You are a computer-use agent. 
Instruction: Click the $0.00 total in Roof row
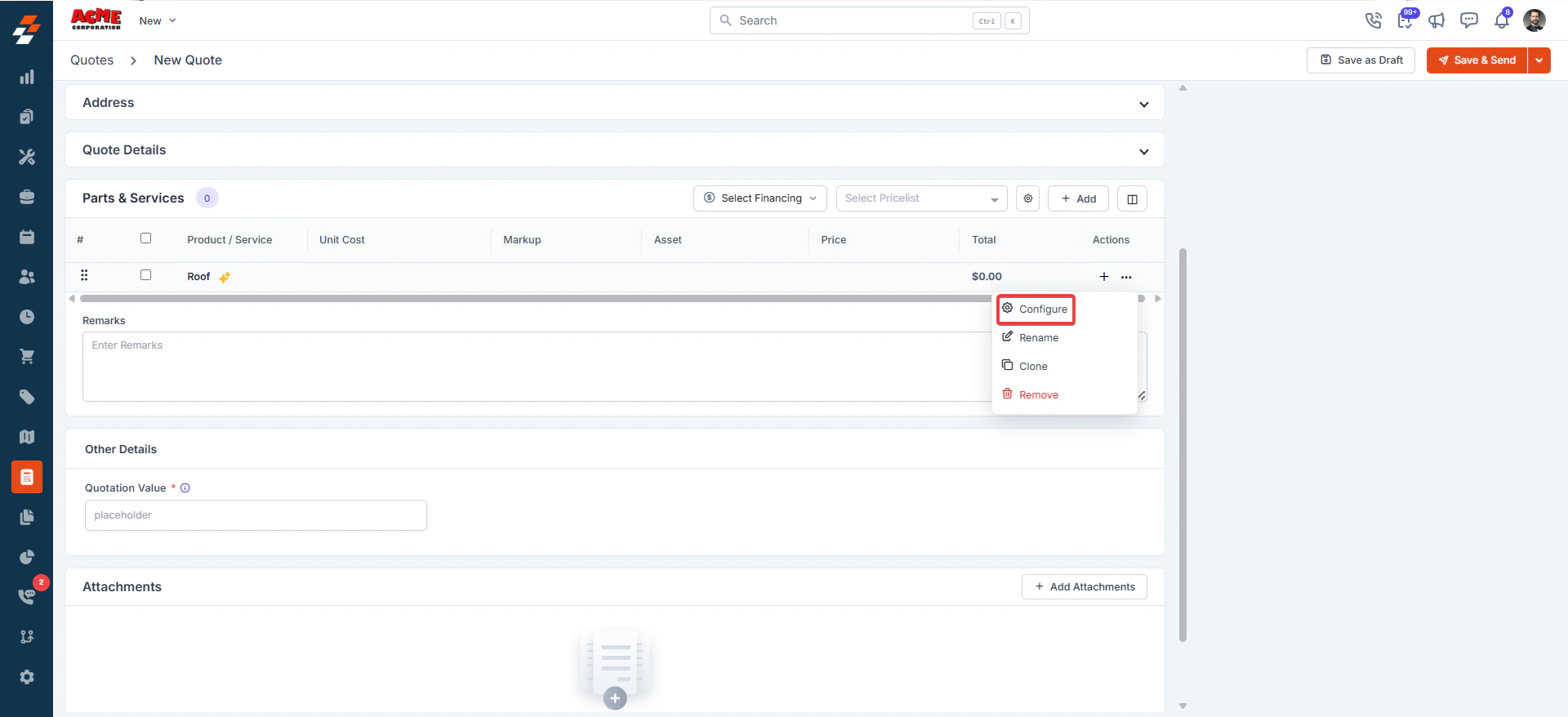987,277
